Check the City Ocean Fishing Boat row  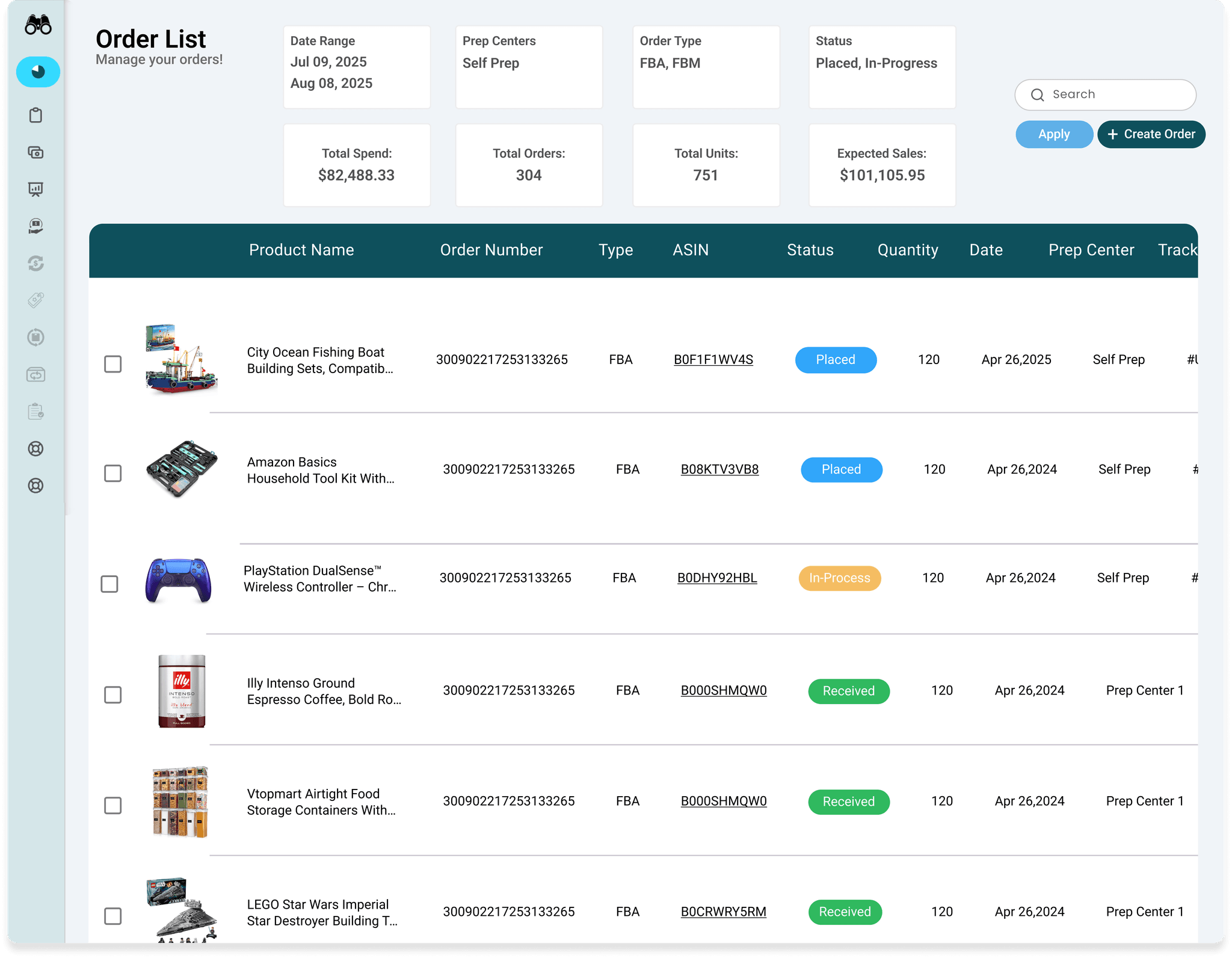(113, 363)
